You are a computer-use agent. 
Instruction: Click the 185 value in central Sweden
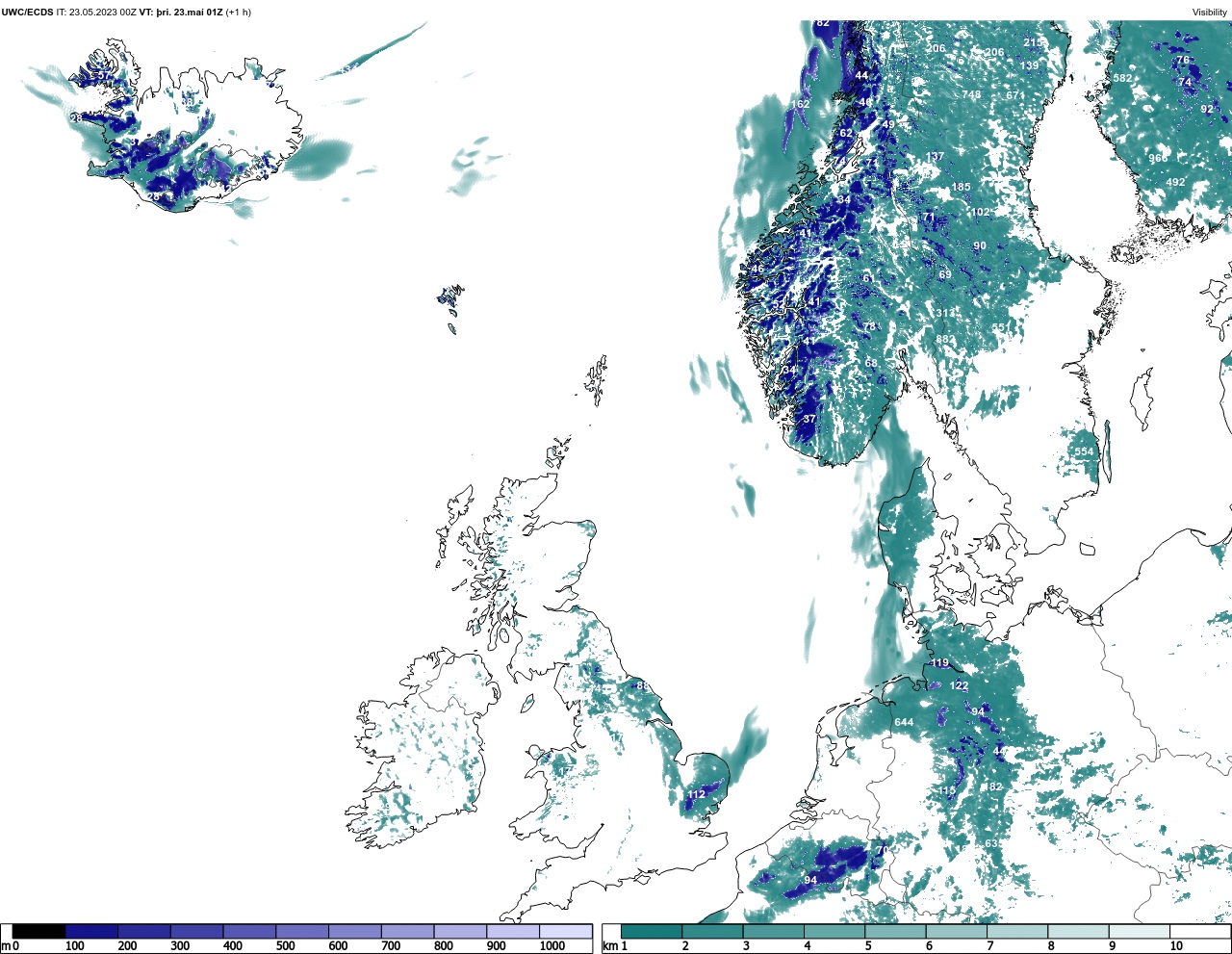coord(961,187)
